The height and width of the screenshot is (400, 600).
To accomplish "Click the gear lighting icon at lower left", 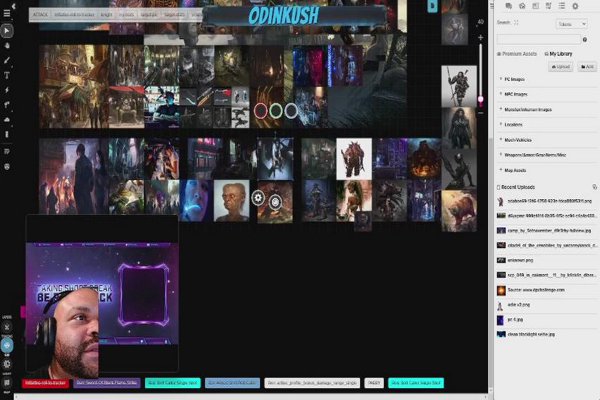I will (7, 364).
